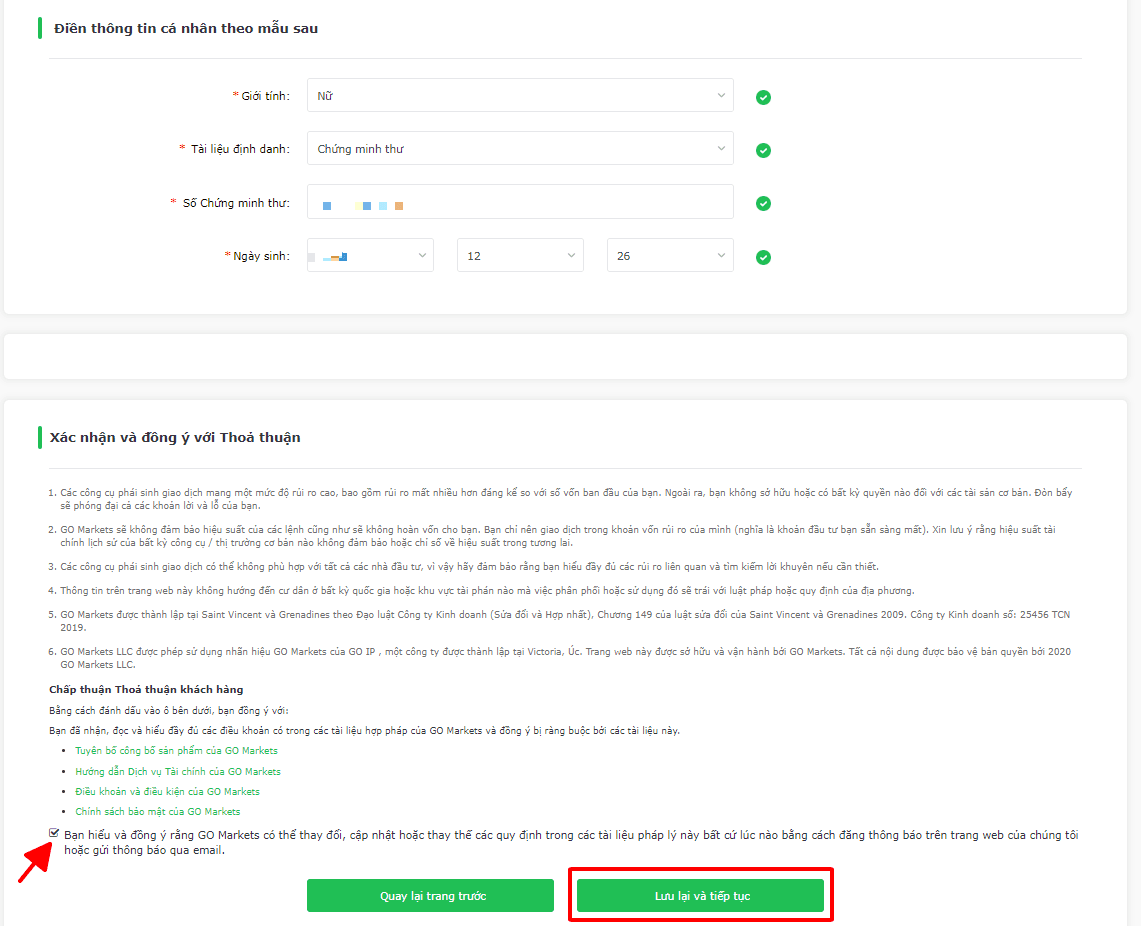Open Tuyên bố công bố sản phẩm link
1141x926 pixels.
coord(176,751)
